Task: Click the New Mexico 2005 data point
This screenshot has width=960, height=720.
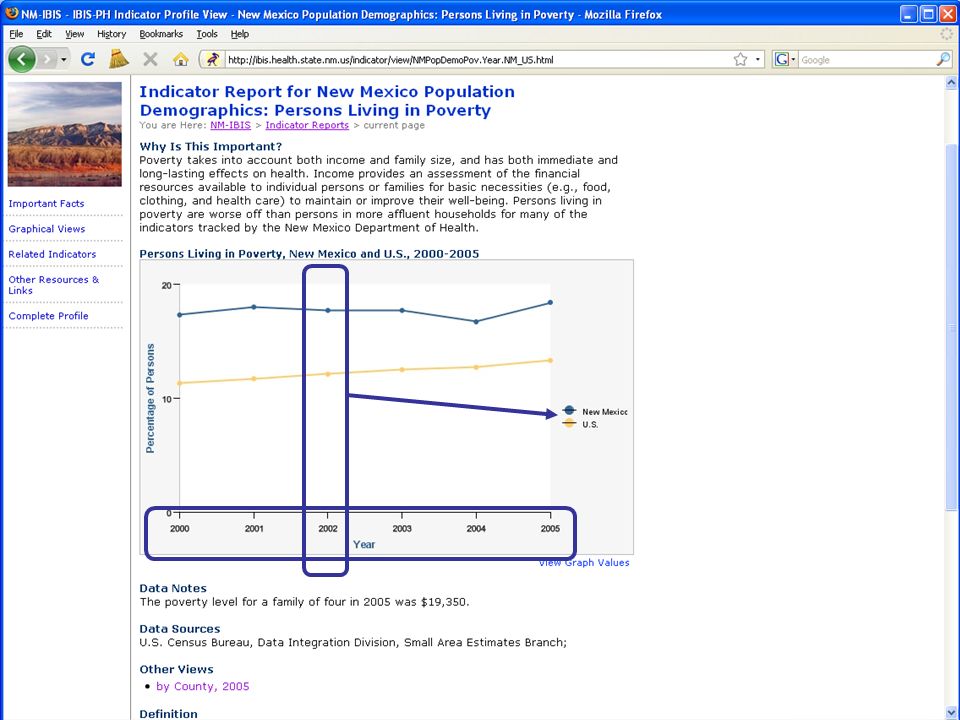Action: tap(550, 302)
